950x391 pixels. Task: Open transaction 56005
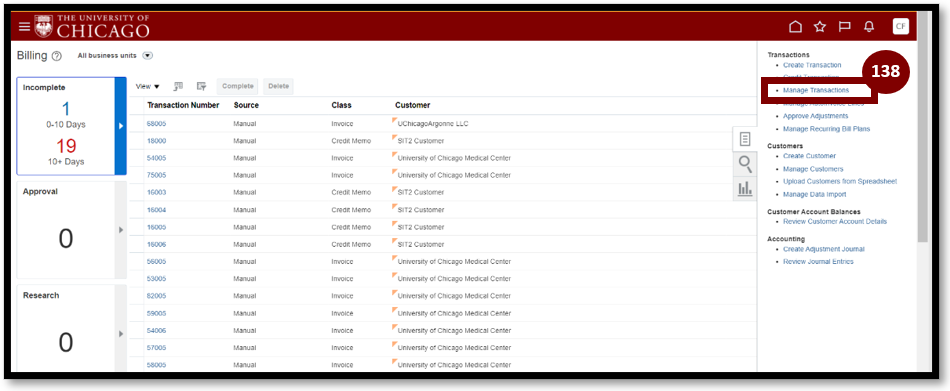click(156, 262)
